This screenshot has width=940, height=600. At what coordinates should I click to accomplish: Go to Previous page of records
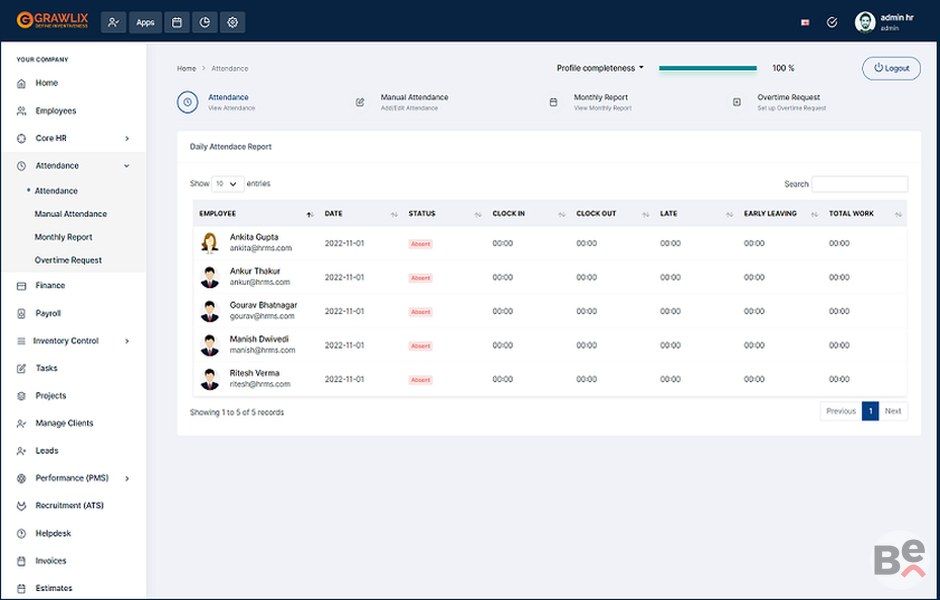[840, 411]
